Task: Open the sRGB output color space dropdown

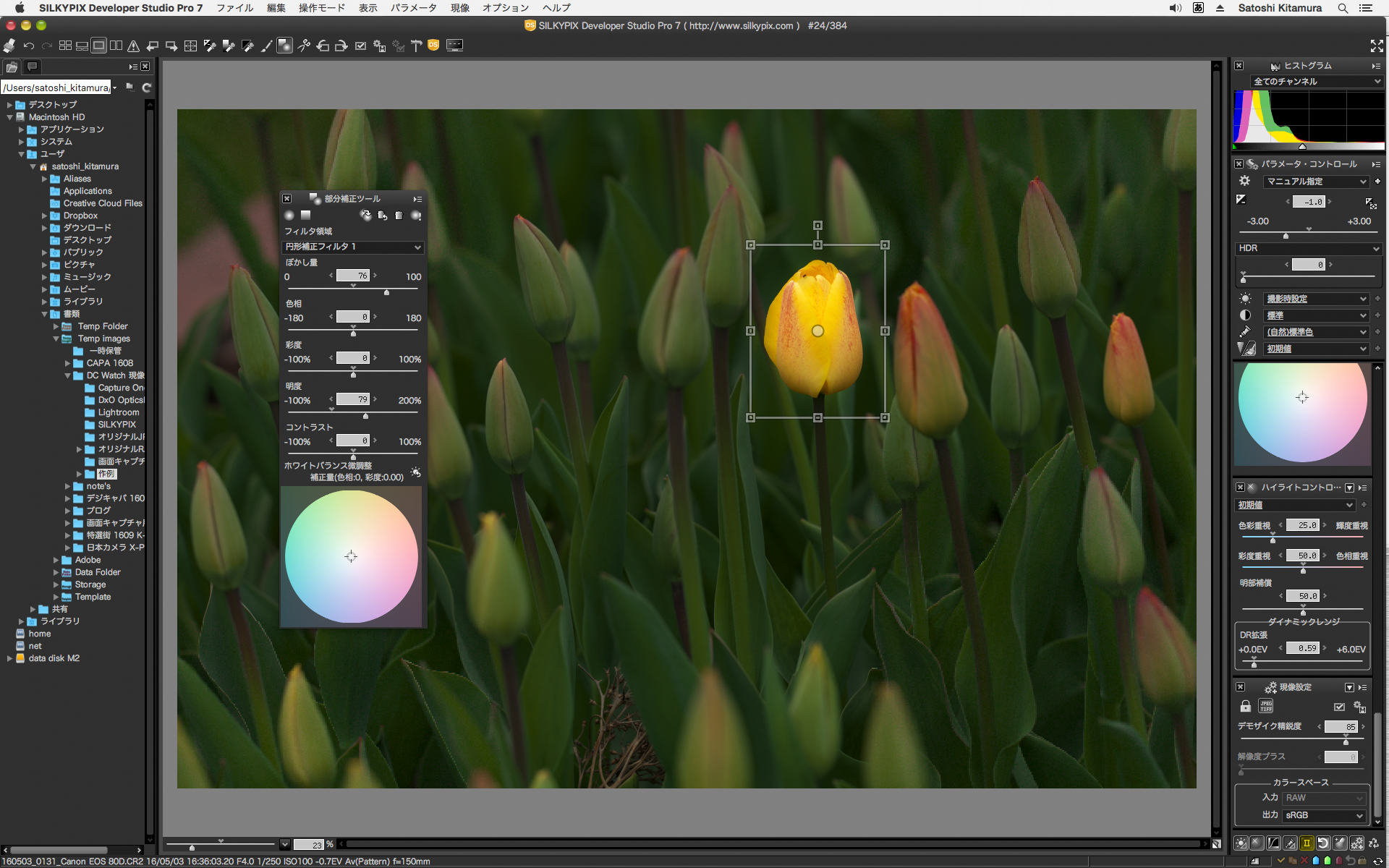Action: pyautogui.click(x=1324, y=815)
